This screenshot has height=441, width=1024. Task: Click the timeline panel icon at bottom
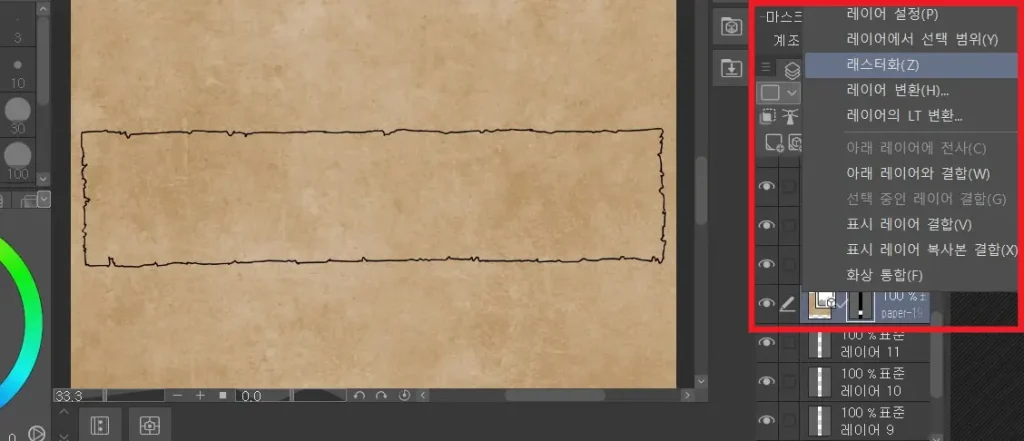point(99,425)
